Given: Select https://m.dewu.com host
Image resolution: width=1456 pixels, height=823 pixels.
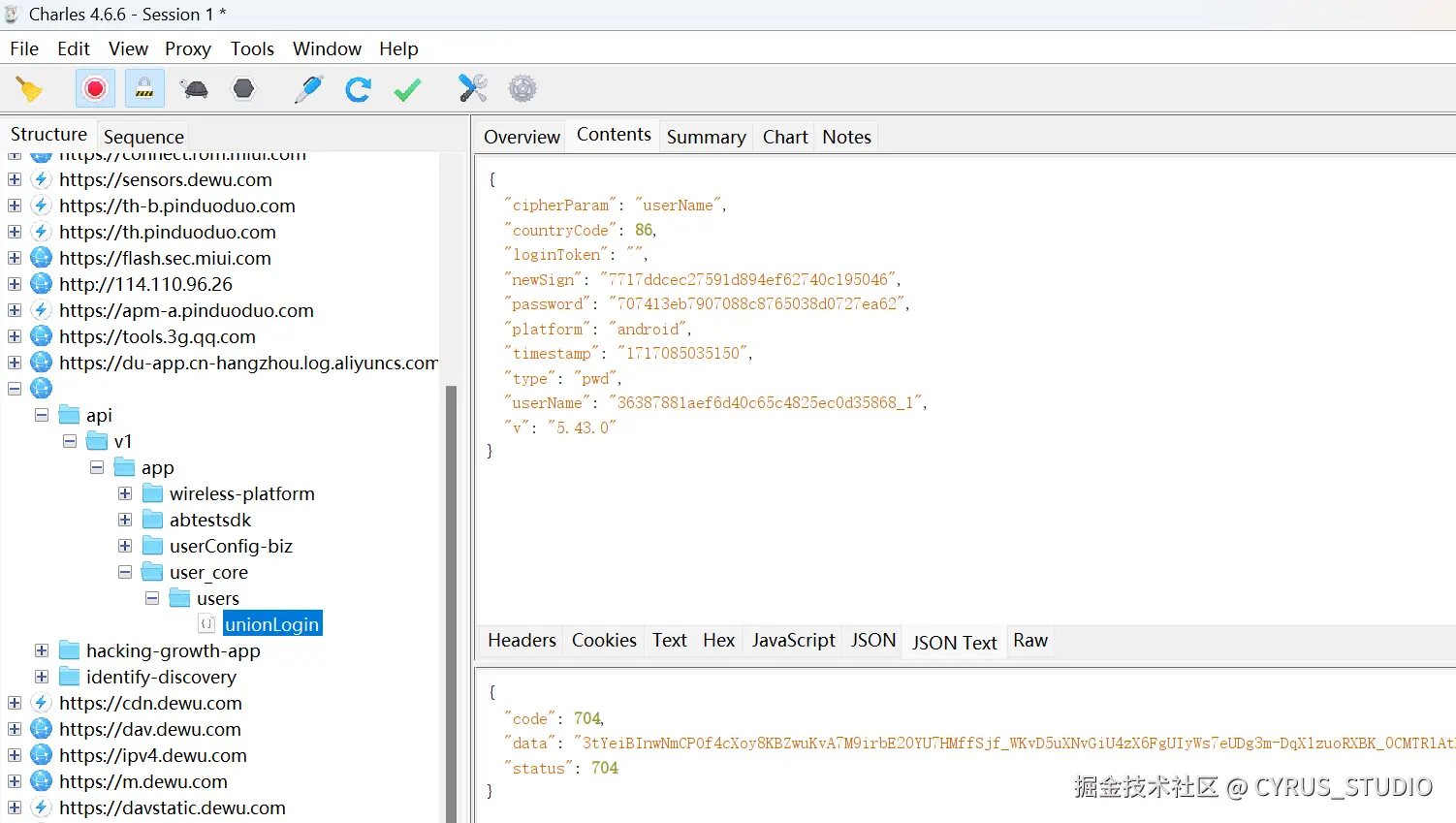Looking at the screenshot, I should [143, 781].
